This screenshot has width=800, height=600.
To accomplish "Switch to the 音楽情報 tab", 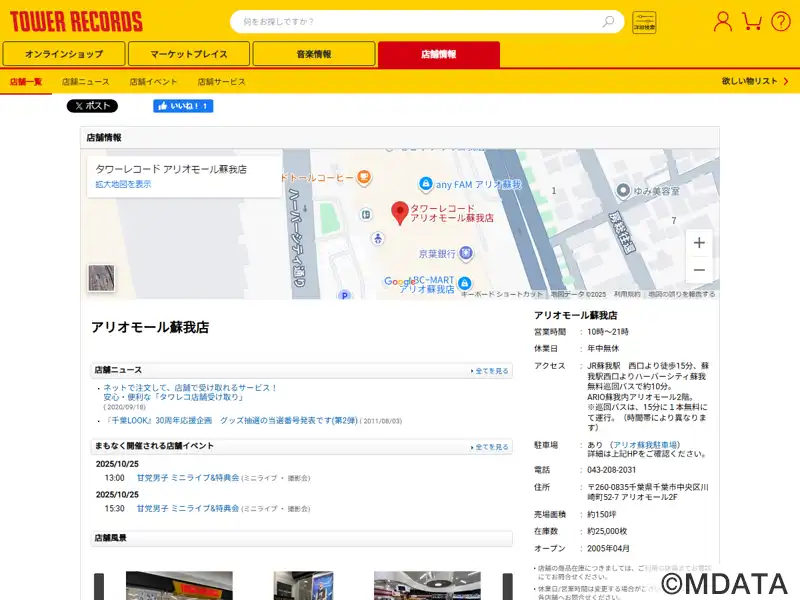I will coord(313,54).
